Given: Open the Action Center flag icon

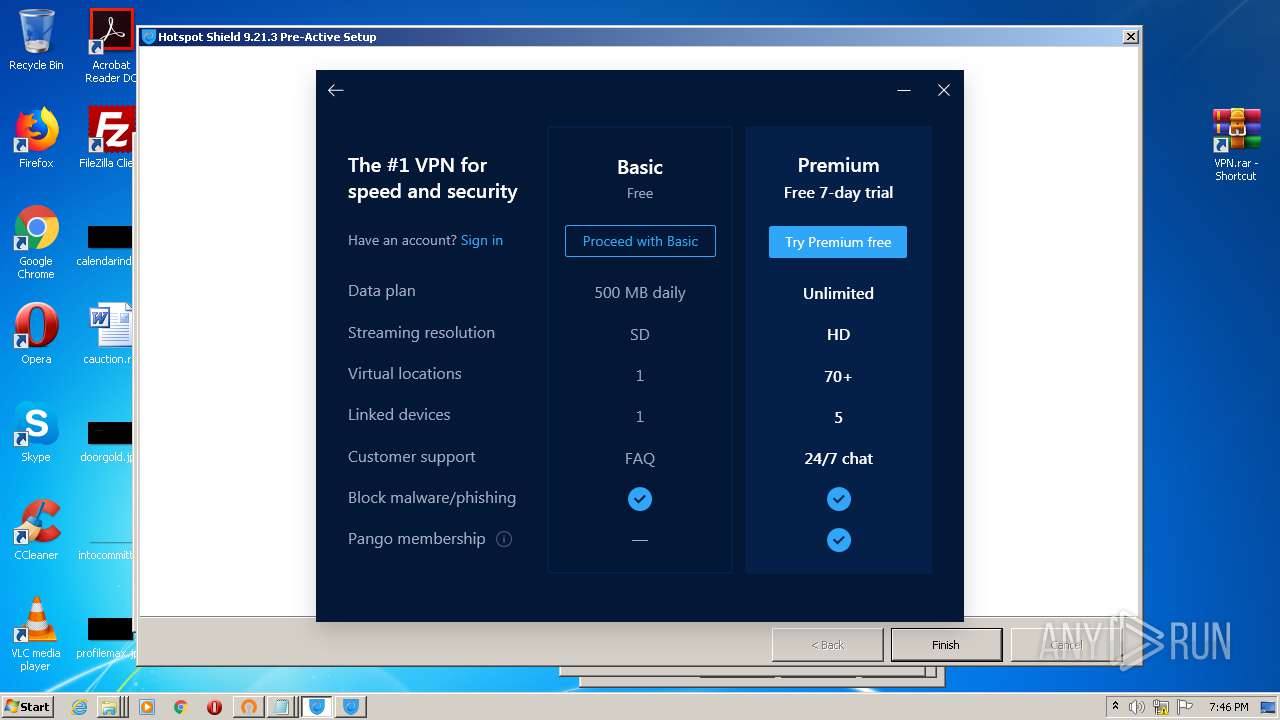Looking at the screenshot, I should click(1184, 707).
